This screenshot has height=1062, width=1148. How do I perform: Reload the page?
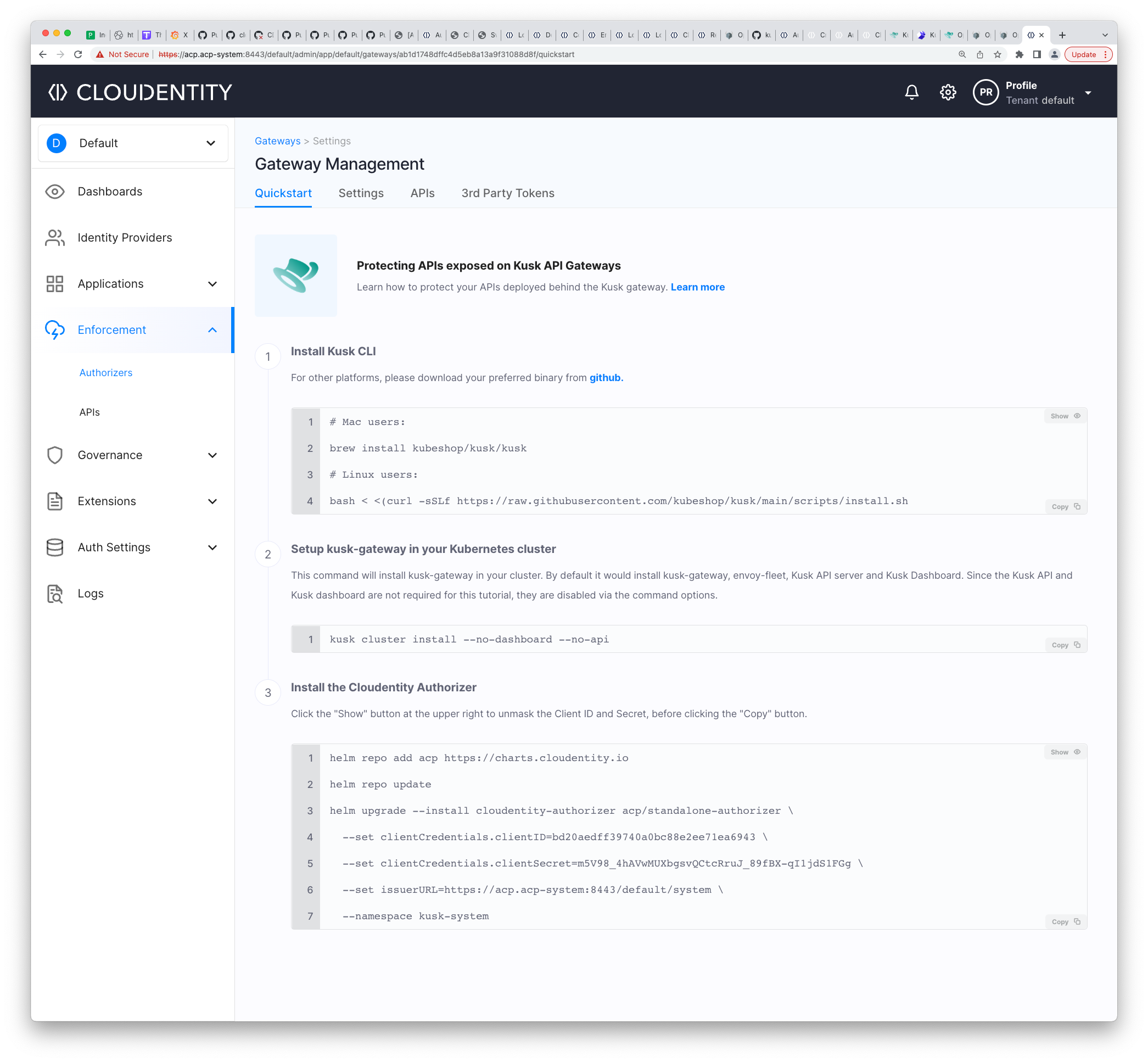point(78,54)
